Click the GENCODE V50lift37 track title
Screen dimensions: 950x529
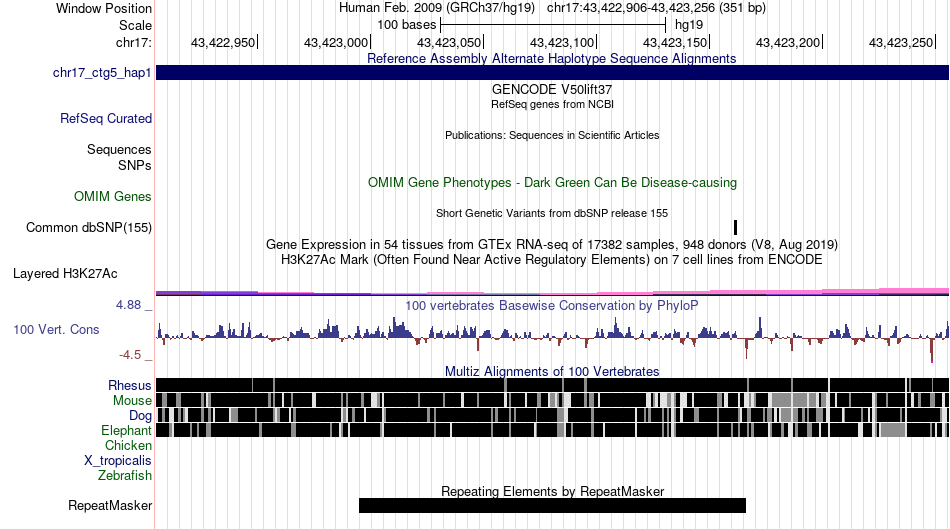[551, 89]
